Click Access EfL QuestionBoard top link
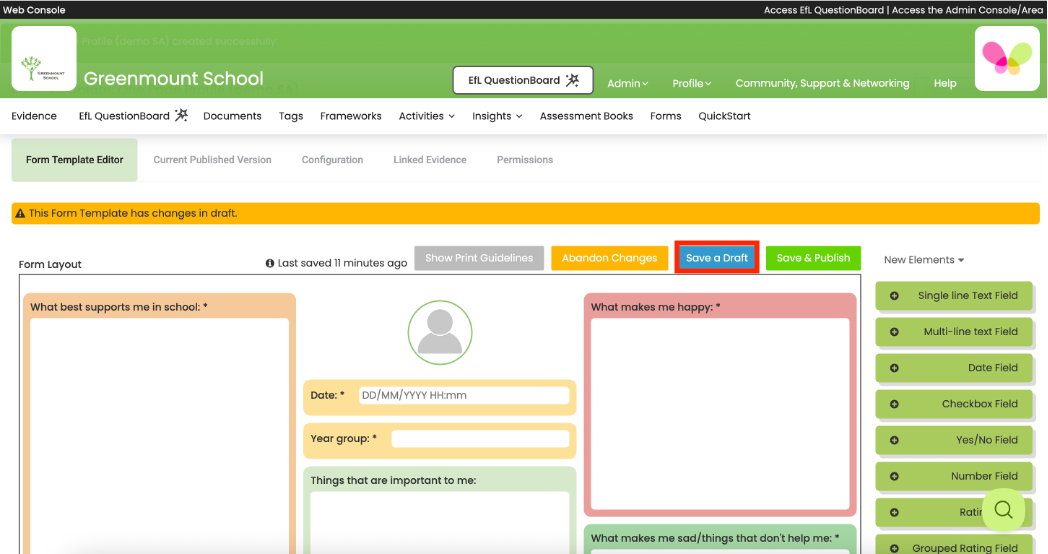 [x=823, y=10]
